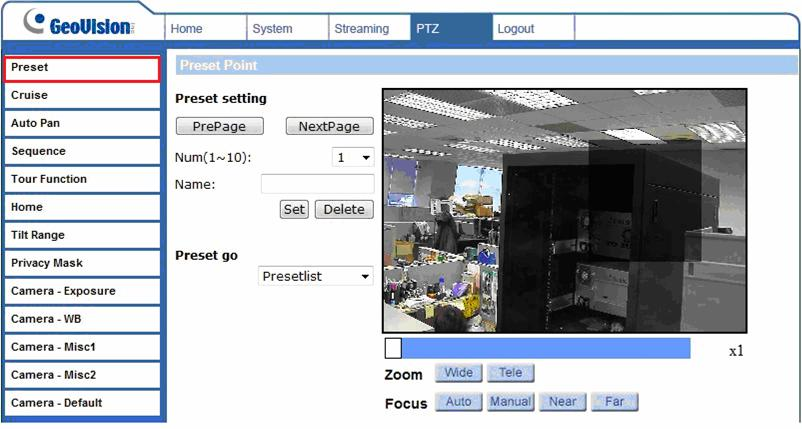Click the Logout tab
802x429 pixels.
click(x=533, y=28)
